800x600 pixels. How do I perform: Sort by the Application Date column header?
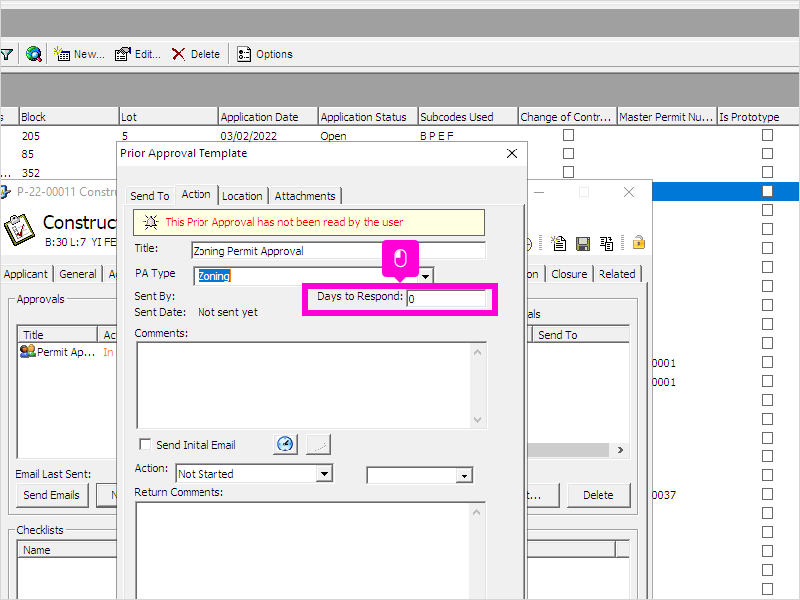268,117
